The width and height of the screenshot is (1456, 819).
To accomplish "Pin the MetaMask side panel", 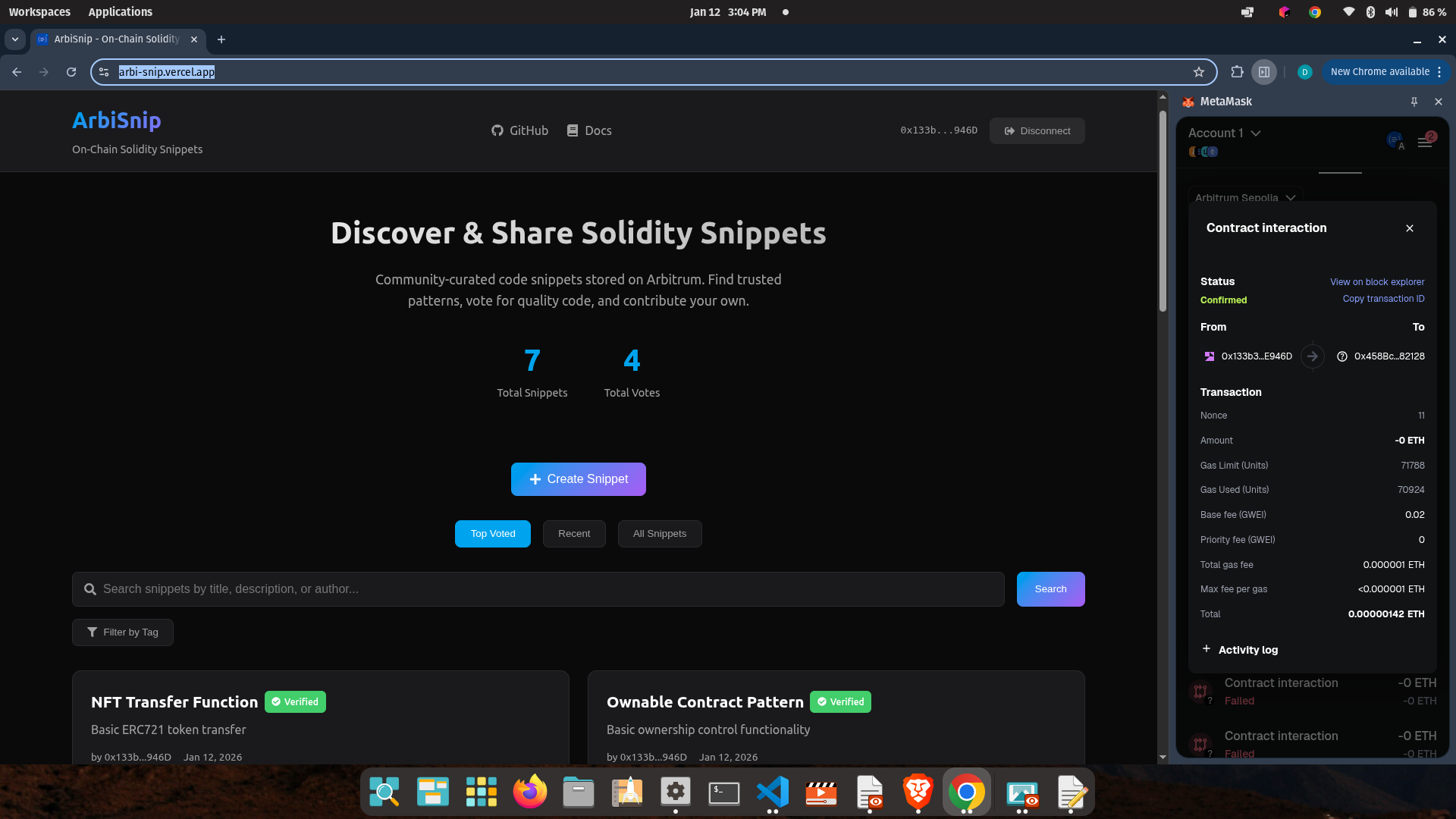I will [x=1414, y=102].
